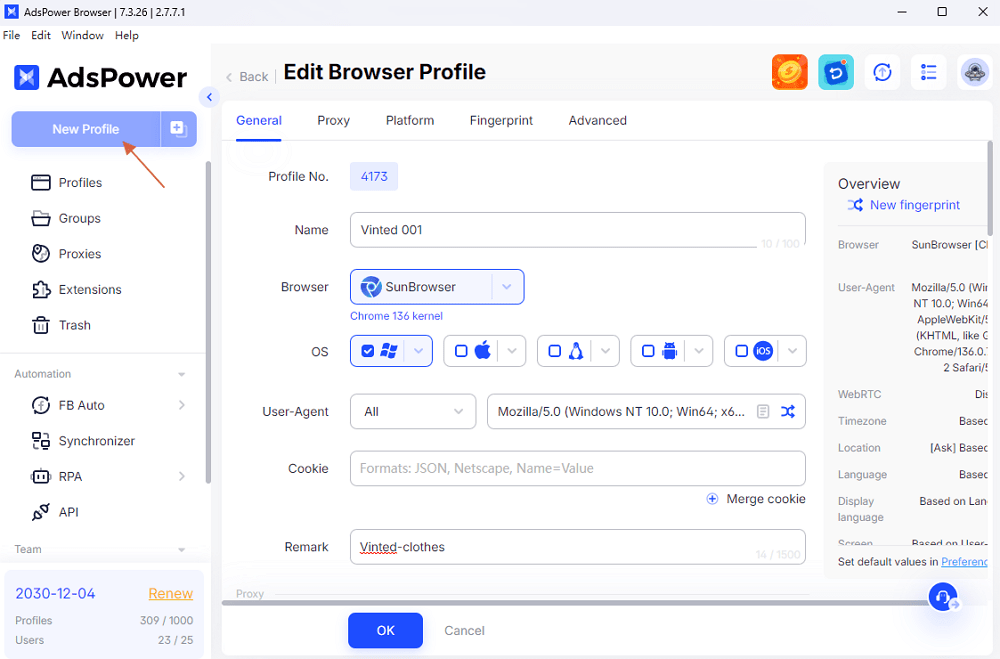Randomize the User-Agent with shuffle icon
Viewport: 1000px width, 659px height.
[788, 411]
